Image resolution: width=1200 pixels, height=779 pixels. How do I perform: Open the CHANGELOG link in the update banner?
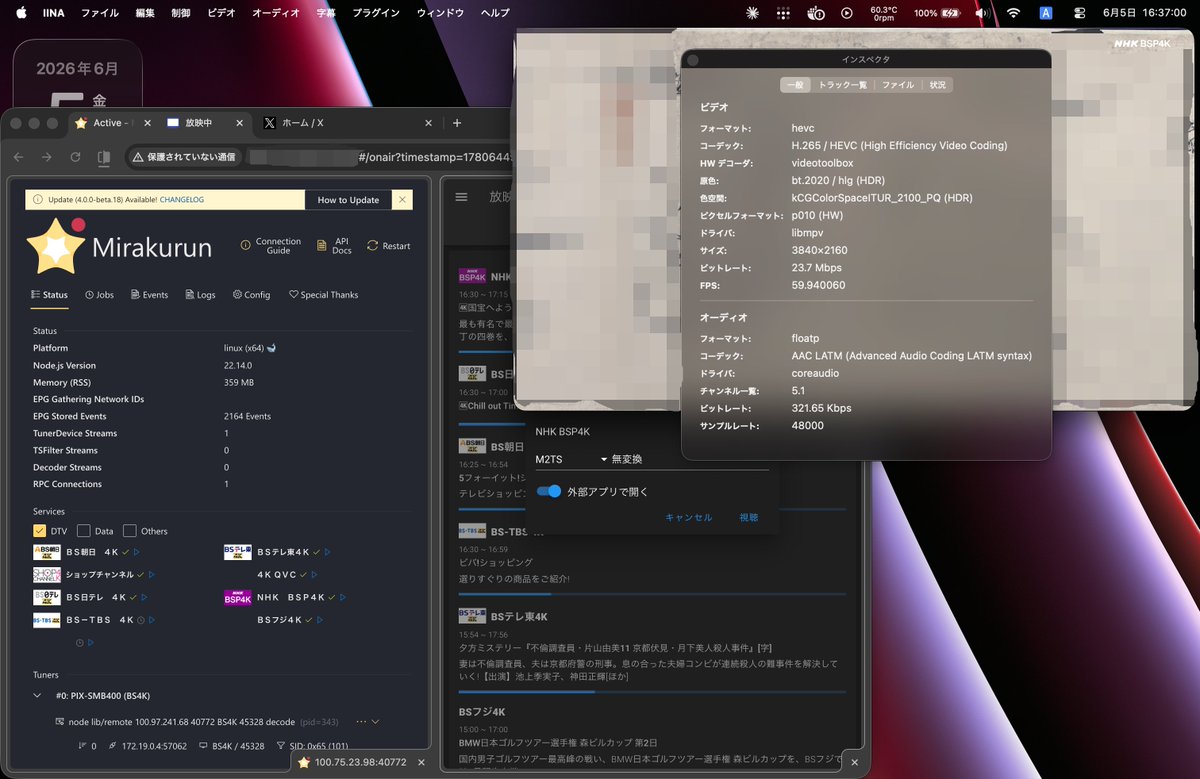182,200
